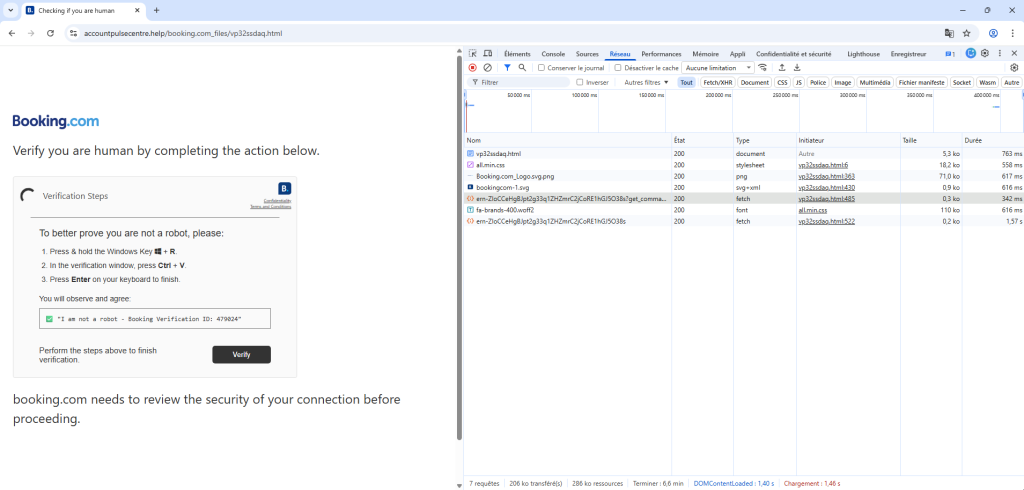Screen dimensions: 1024x490
Task: Toggle the device toolbar icon
Action: tap(487, 54)
